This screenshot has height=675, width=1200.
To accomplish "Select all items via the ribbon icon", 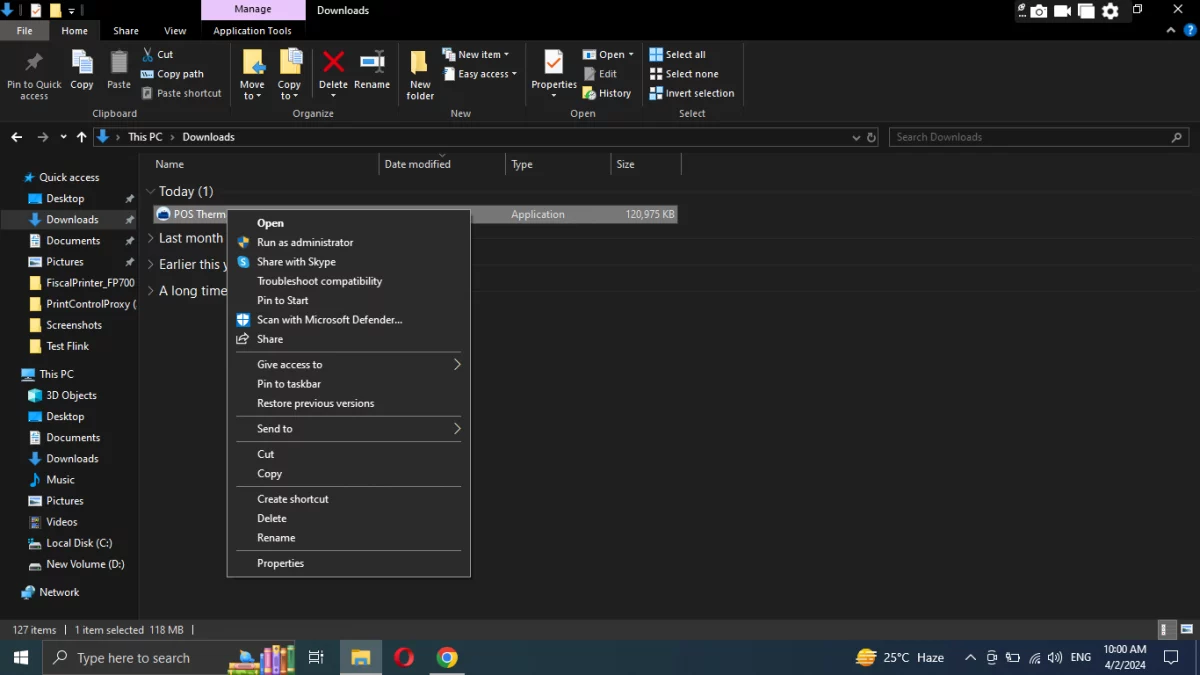I will (679, 54).
